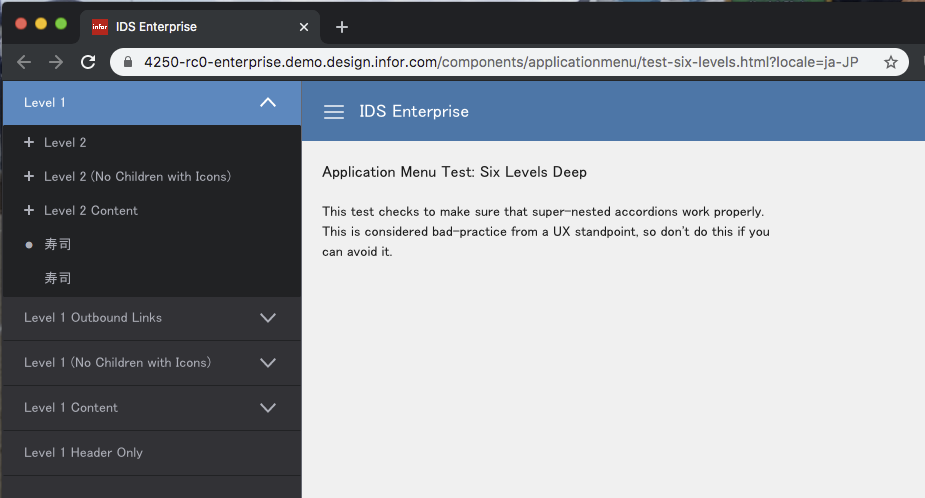Viewport: 925px width, 498px height.
Task: View site info via the lock icon
Action: point(128,62)
